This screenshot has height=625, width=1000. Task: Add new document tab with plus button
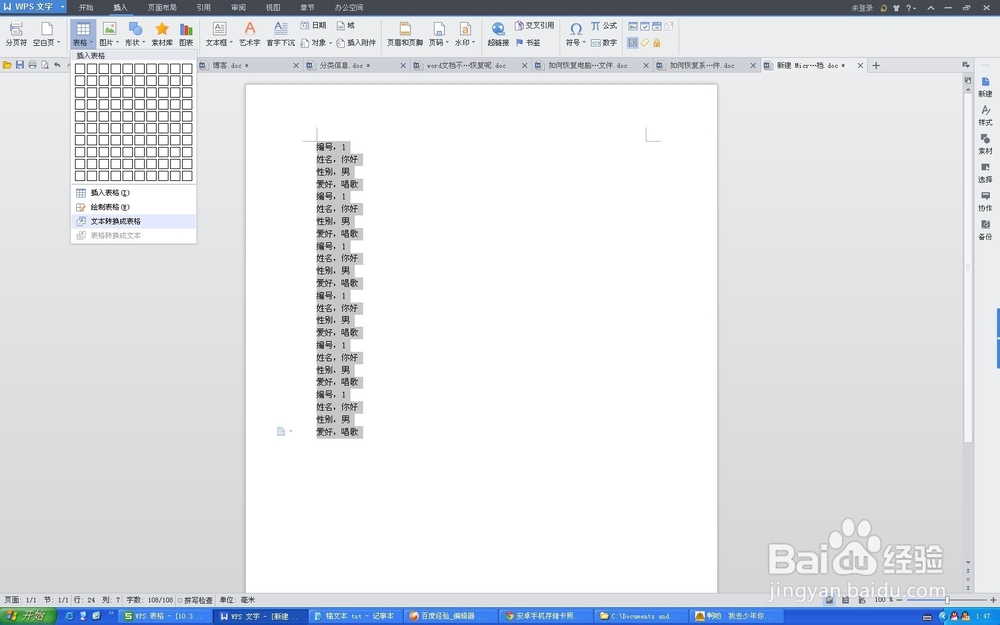click(876, 66)
